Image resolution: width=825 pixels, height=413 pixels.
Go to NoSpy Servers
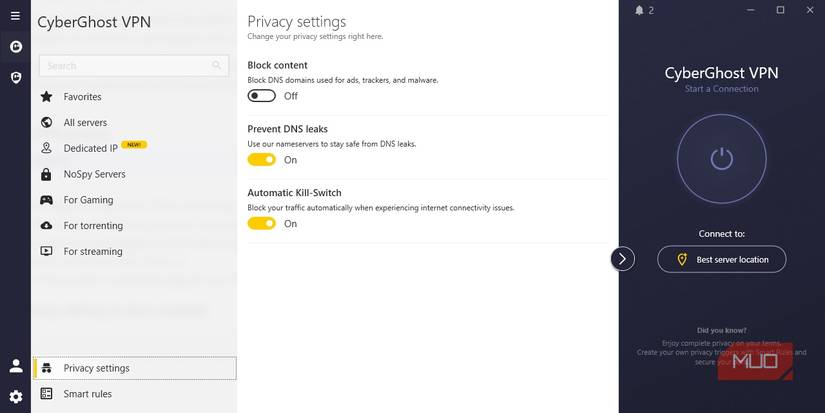click(94, 174)
